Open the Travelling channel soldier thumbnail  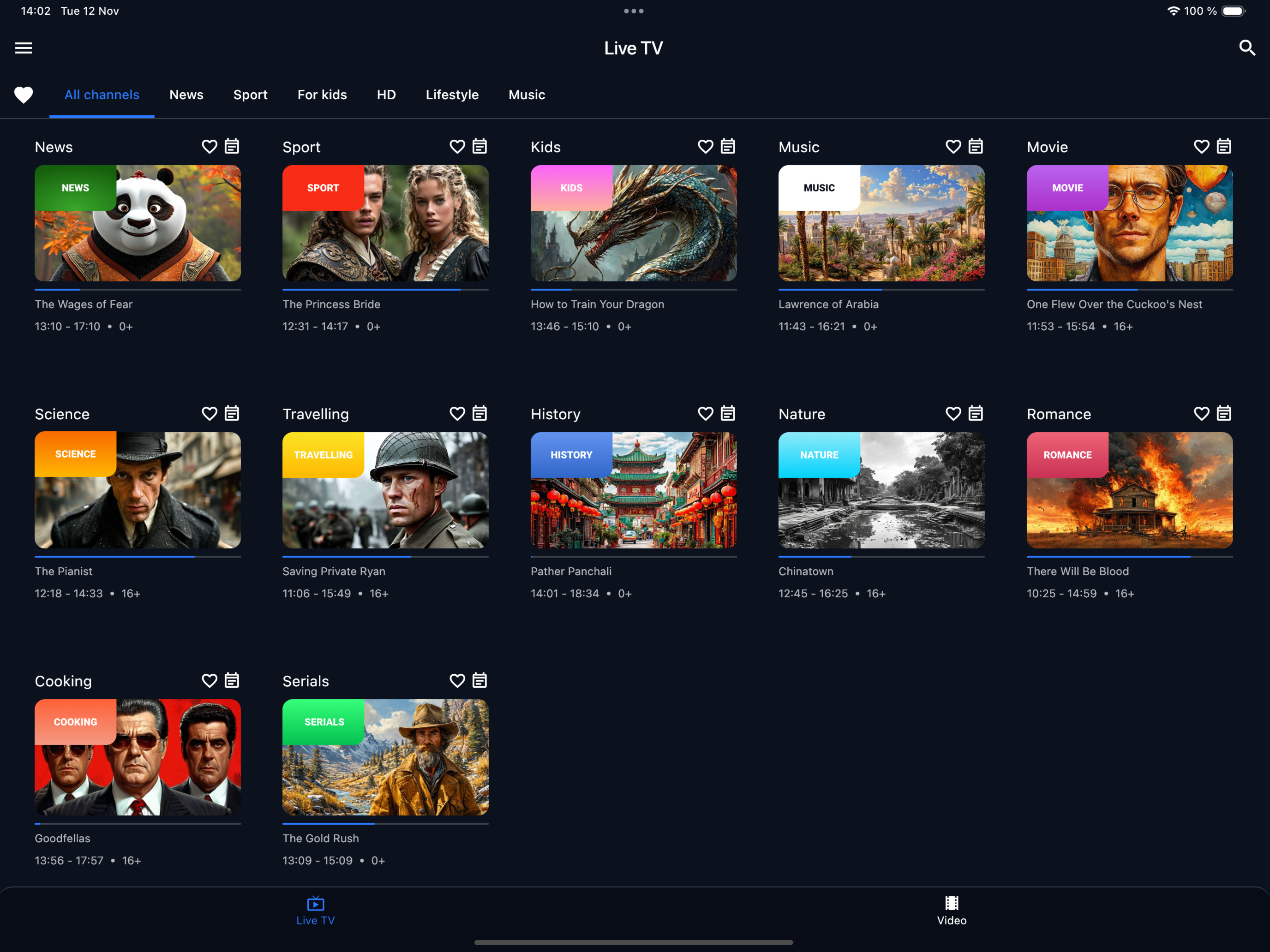click(x=385, y=490)
